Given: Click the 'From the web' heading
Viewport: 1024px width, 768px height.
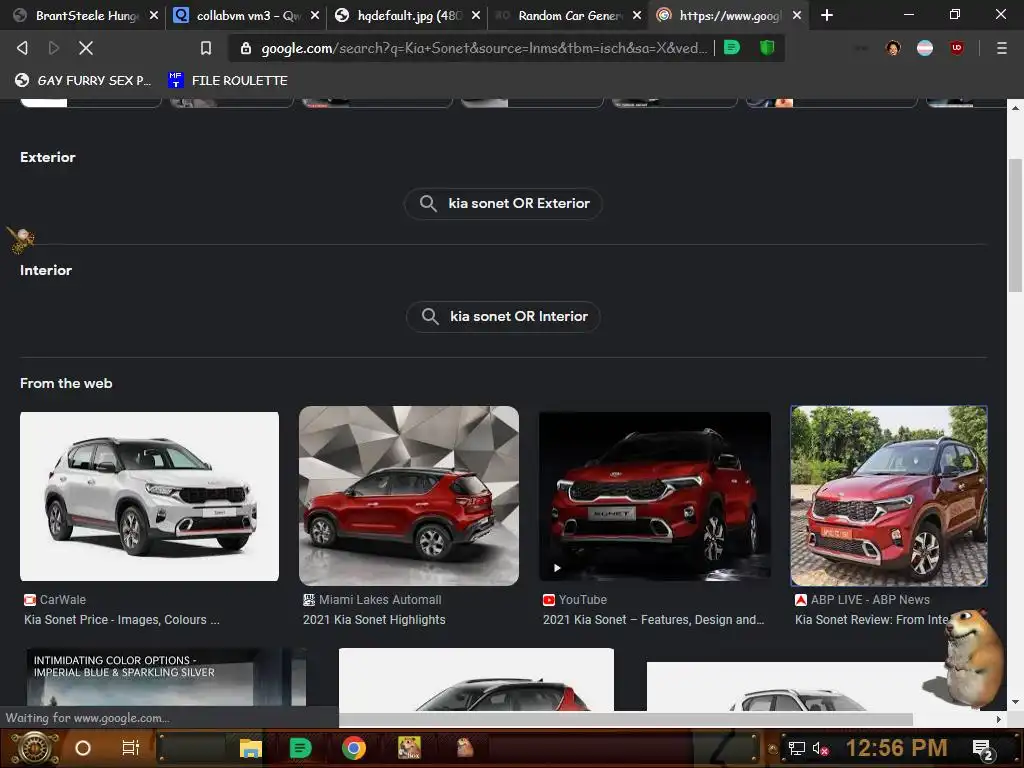Looking at the screenshot, I should click(66, 383).
